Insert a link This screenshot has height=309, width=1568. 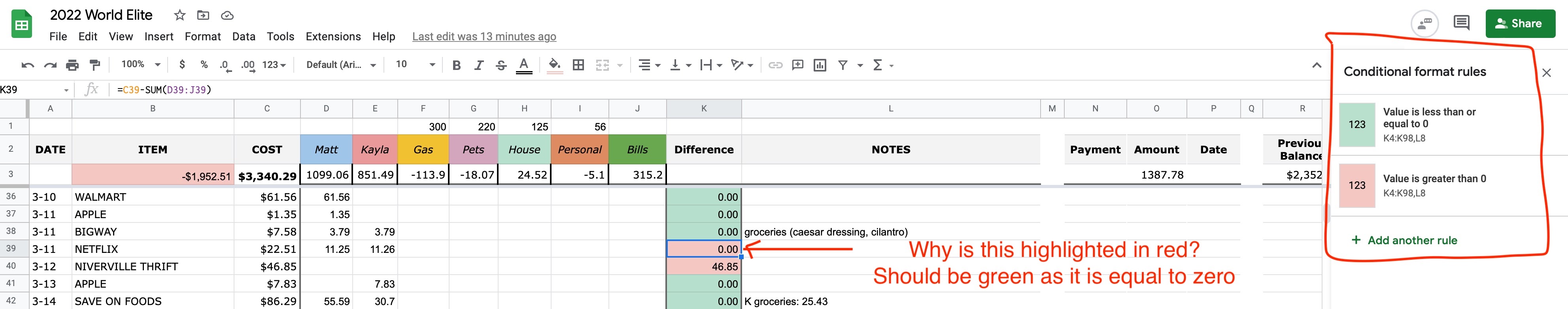(x=775, y=65)
